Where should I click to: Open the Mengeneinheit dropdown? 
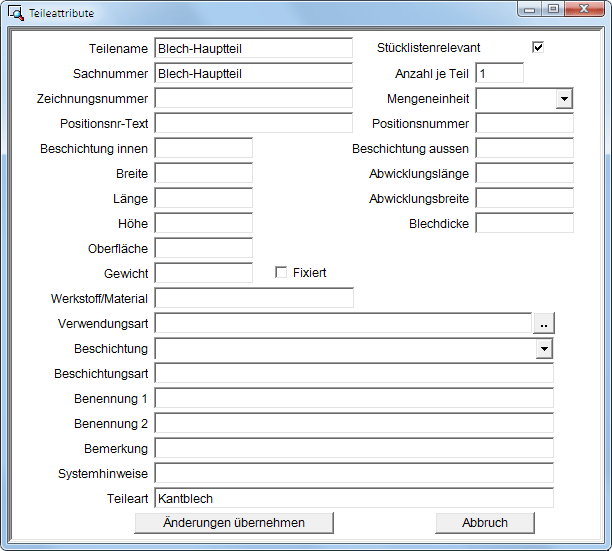[x=564, y=99]
